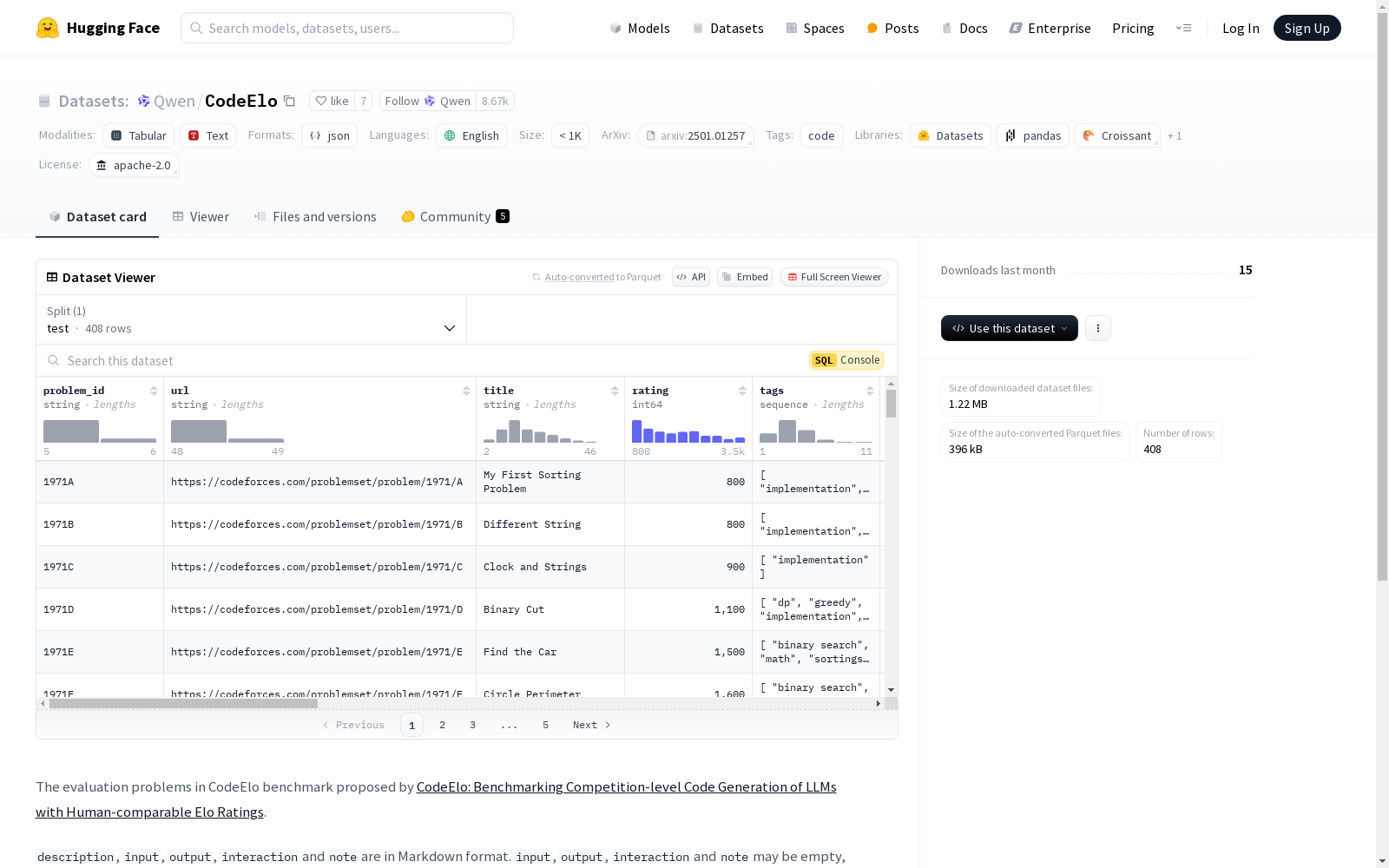Click the Datasets library tag
This screenshot has height=868, width=1389.
[951, 135]
